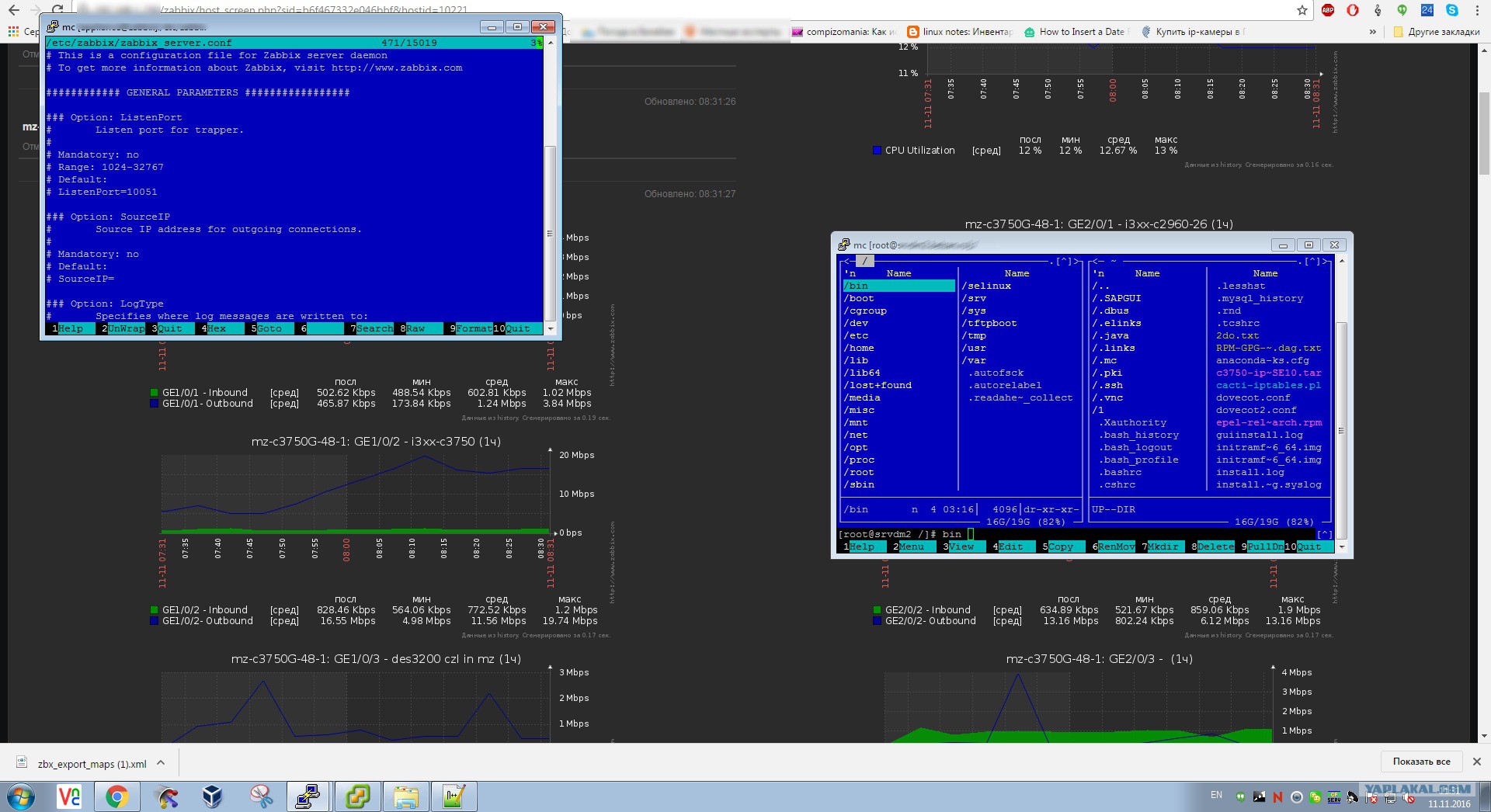Open options for zbx_export_maps (1).xml download
Screen dimensions: 1491x812
[161, 763]
